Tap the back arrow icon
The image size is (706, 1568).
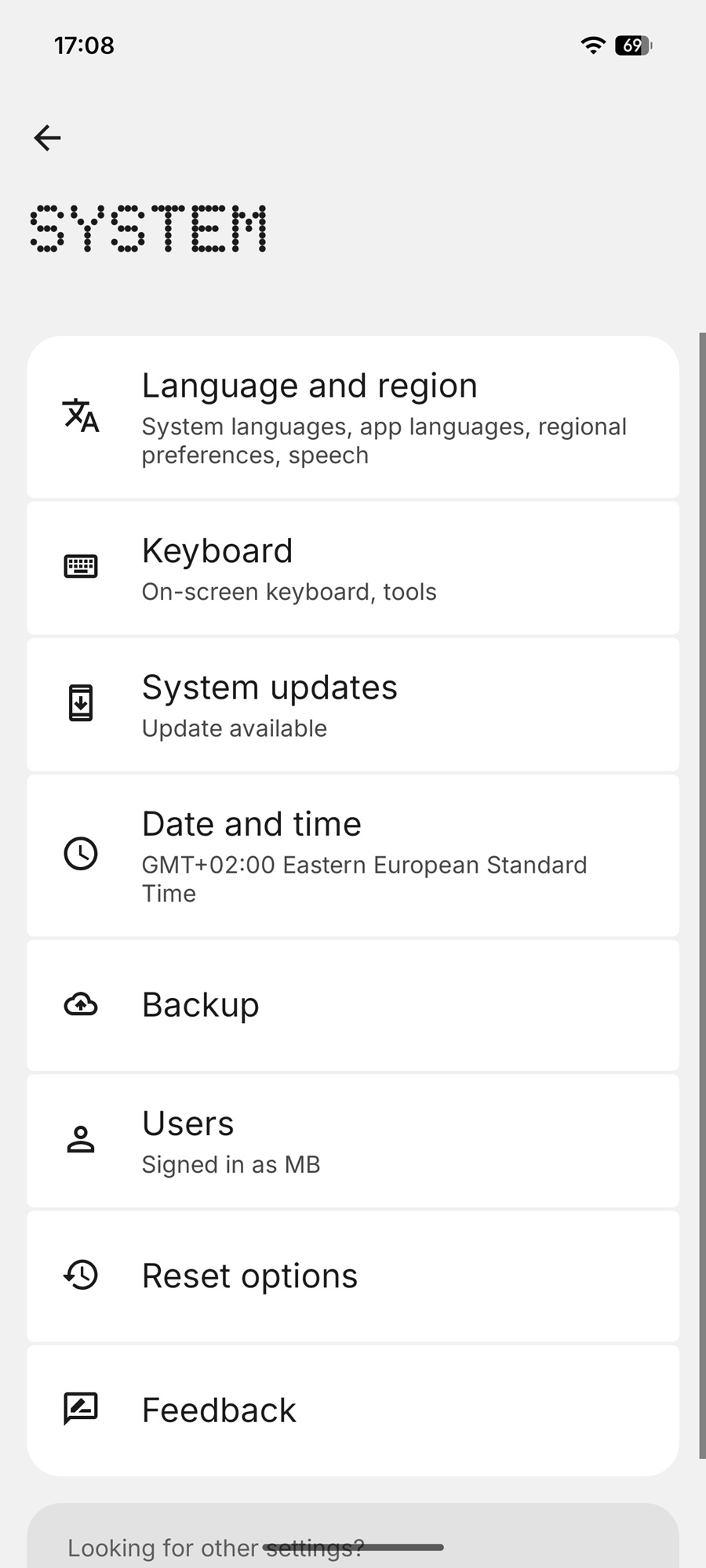pyautogui.click(x=47, y=138)
